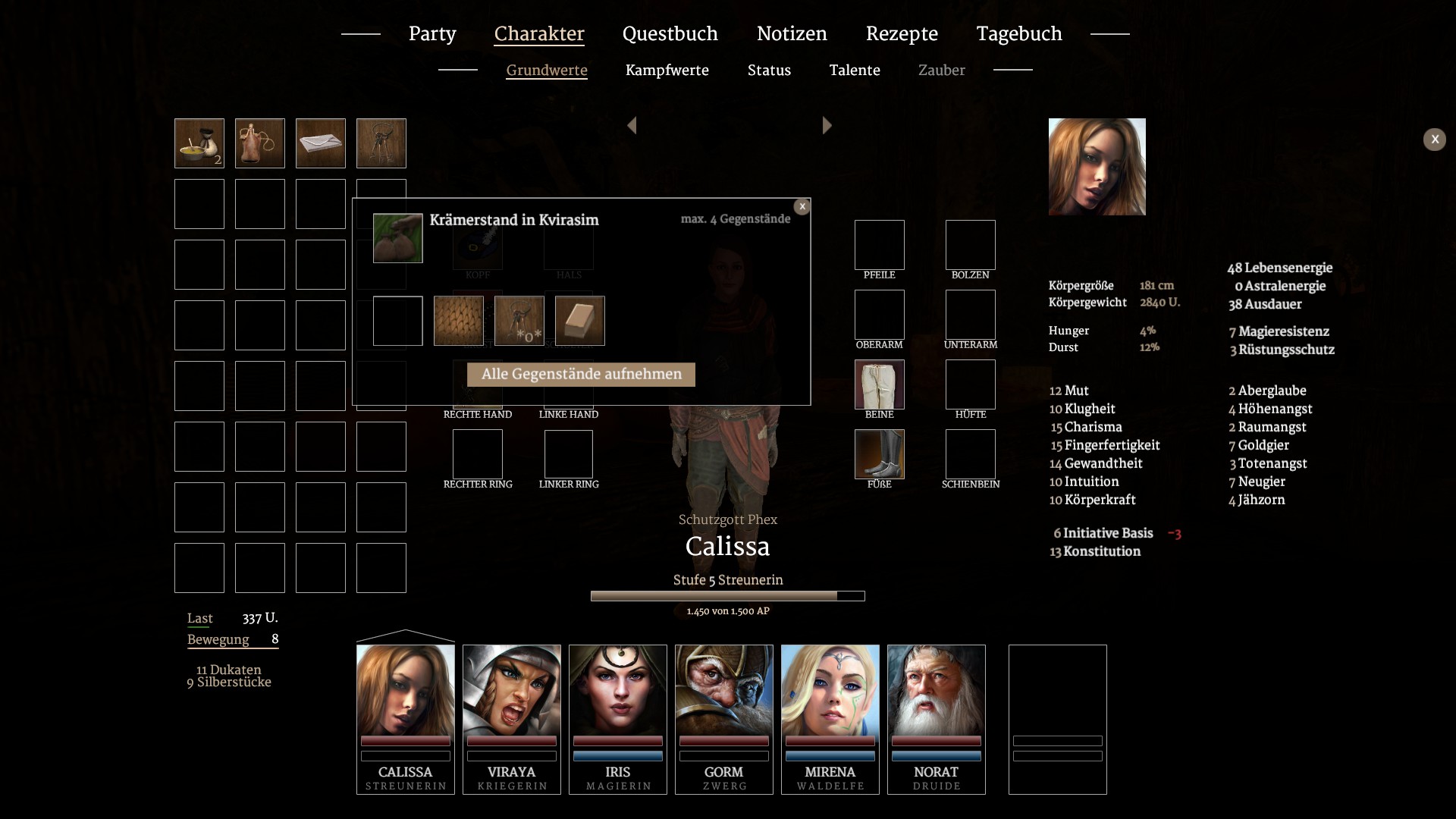Pick up the keys item from merchant stand
The height and width of the screenshot is (819, 1456).
[519, 321]
